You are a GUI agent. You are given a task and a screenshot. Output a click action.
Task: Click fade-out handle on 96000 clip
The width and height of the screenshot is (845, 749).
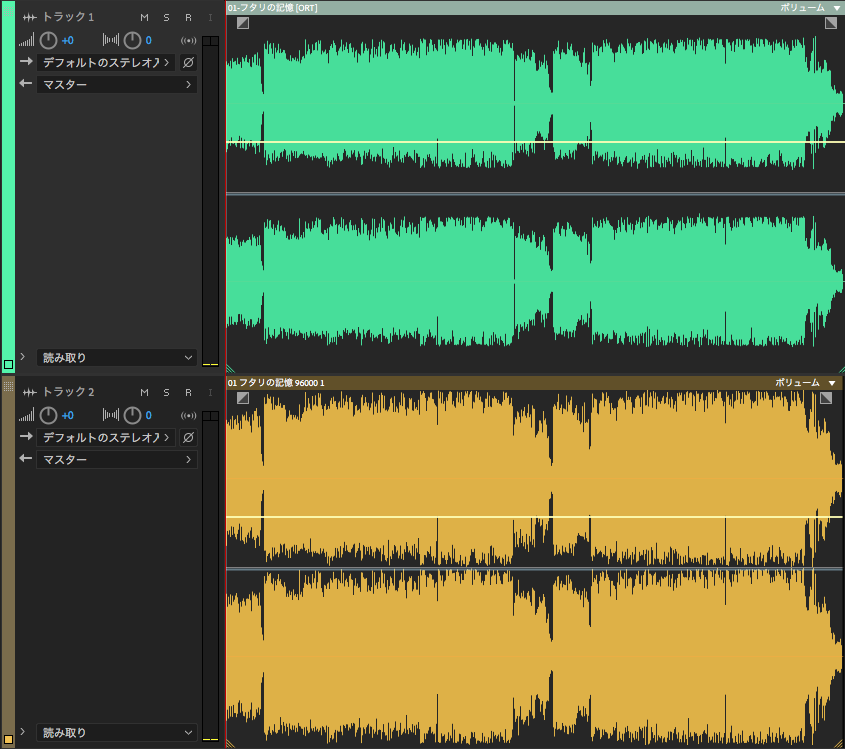[x=826, y=398]
